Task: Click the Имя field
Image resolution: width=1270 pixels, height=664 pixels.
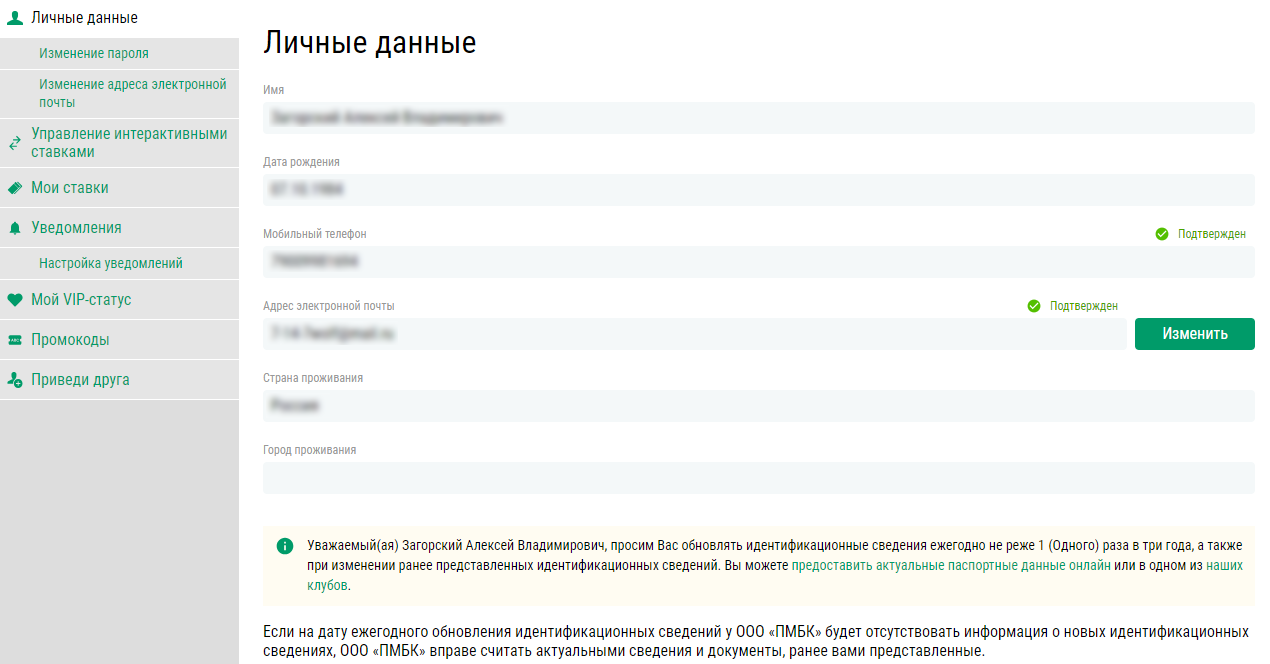Action: pos(758,118)
